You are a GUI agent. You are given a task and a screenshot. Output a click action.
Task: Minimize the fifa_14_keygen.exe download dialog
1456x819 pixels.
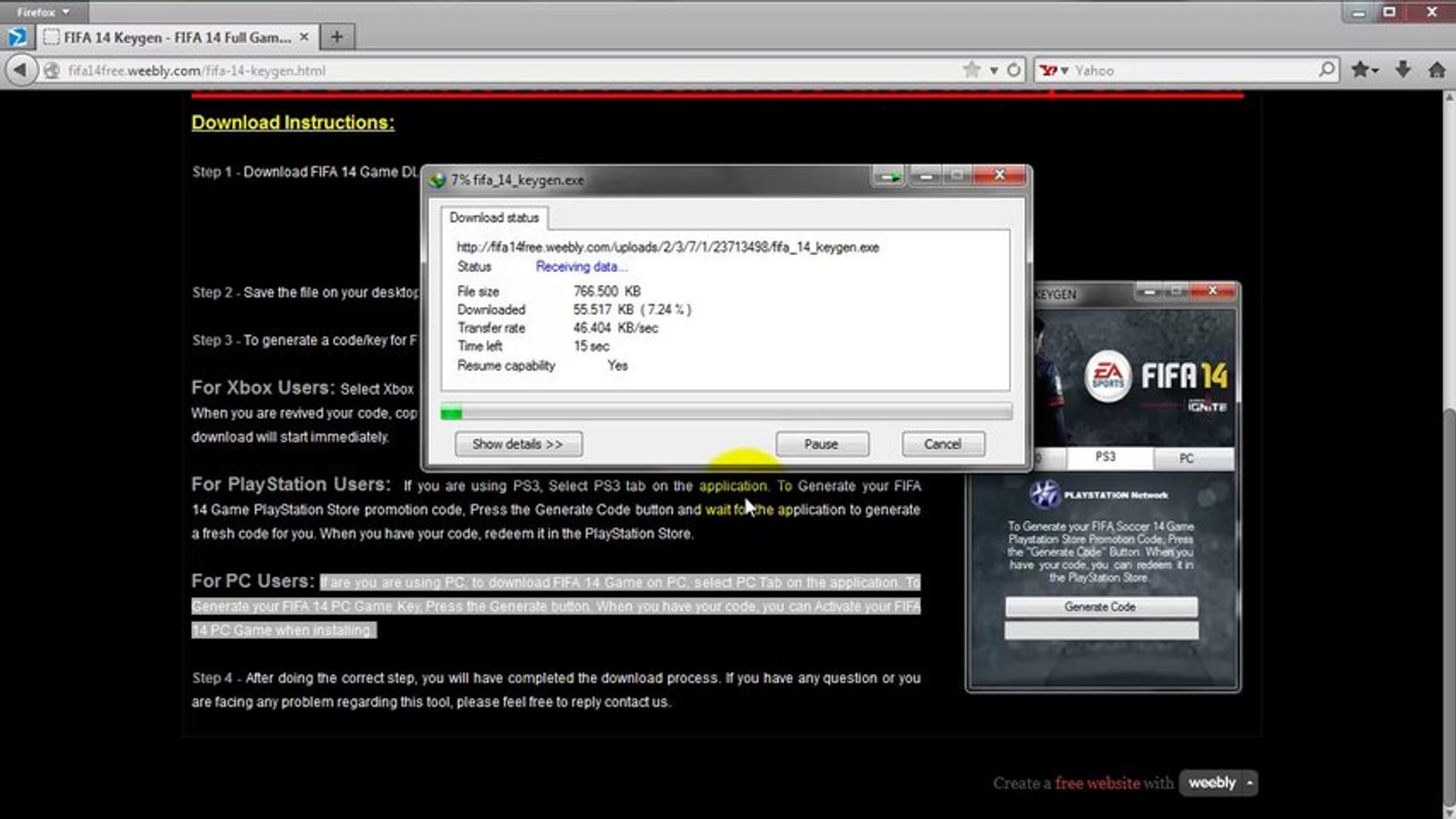click(x=926, y=176)
